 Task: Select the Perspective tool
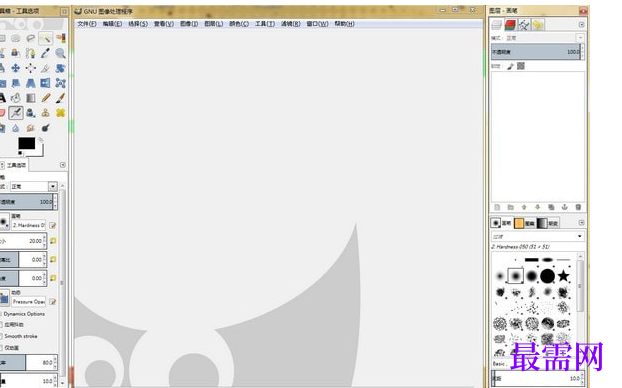tap(31, 83)
